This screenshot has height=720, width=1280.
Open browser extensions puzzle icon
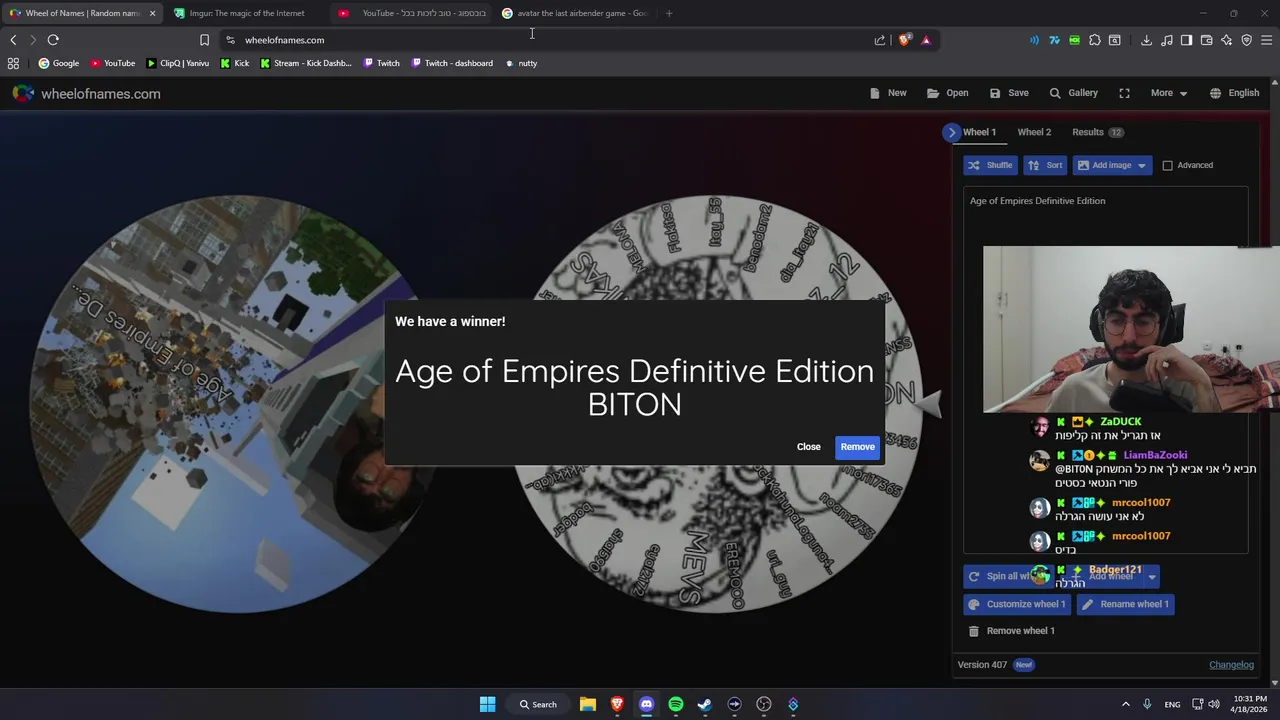pyautogui.click(x=1095, y=40)
